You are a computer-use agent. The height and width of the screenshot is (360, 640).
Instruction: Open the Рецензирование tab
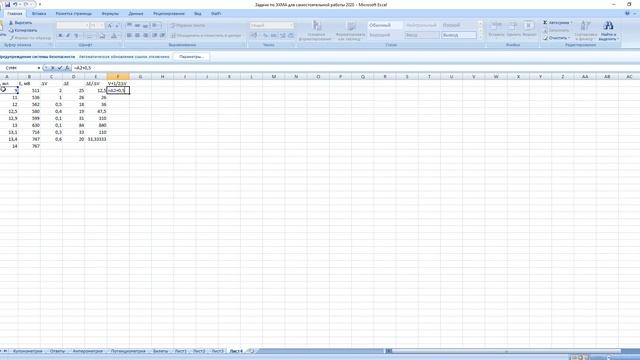tap(169, 13)
